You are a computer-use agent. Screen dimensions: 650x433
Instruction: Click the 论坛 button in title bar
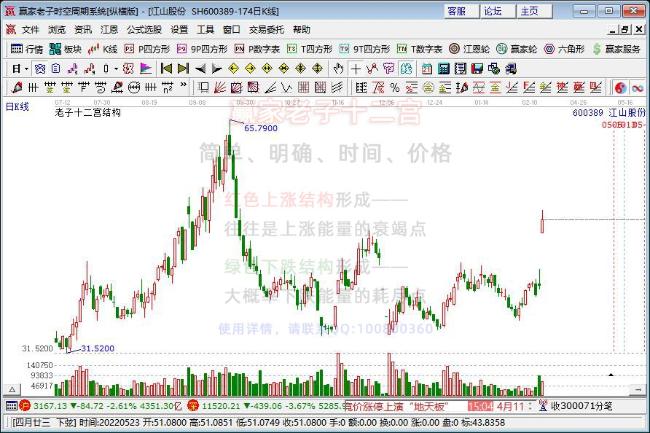coord(498,11)
